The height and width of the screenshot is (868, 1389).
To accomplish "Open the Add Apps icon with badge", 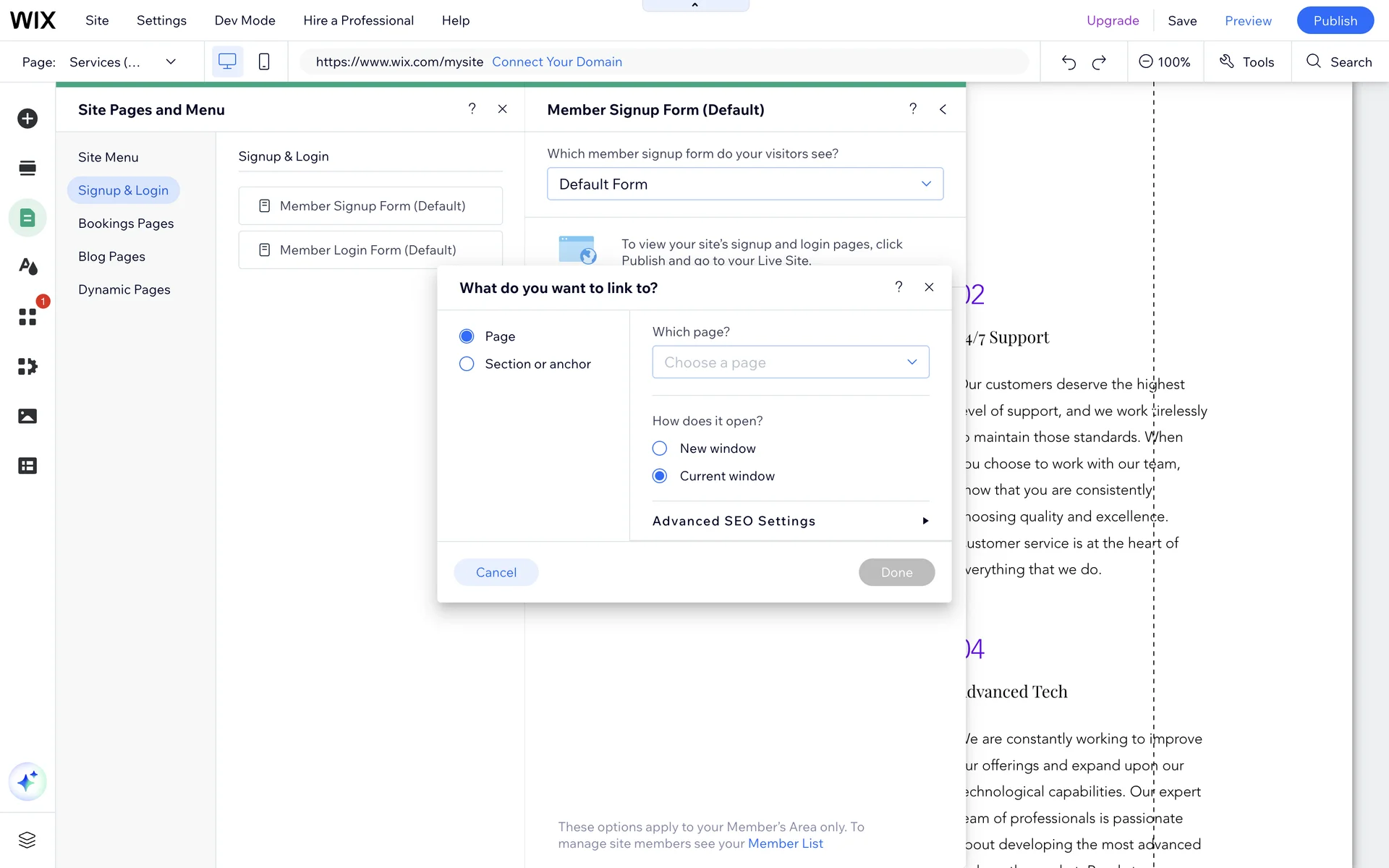I will point(27,317).
